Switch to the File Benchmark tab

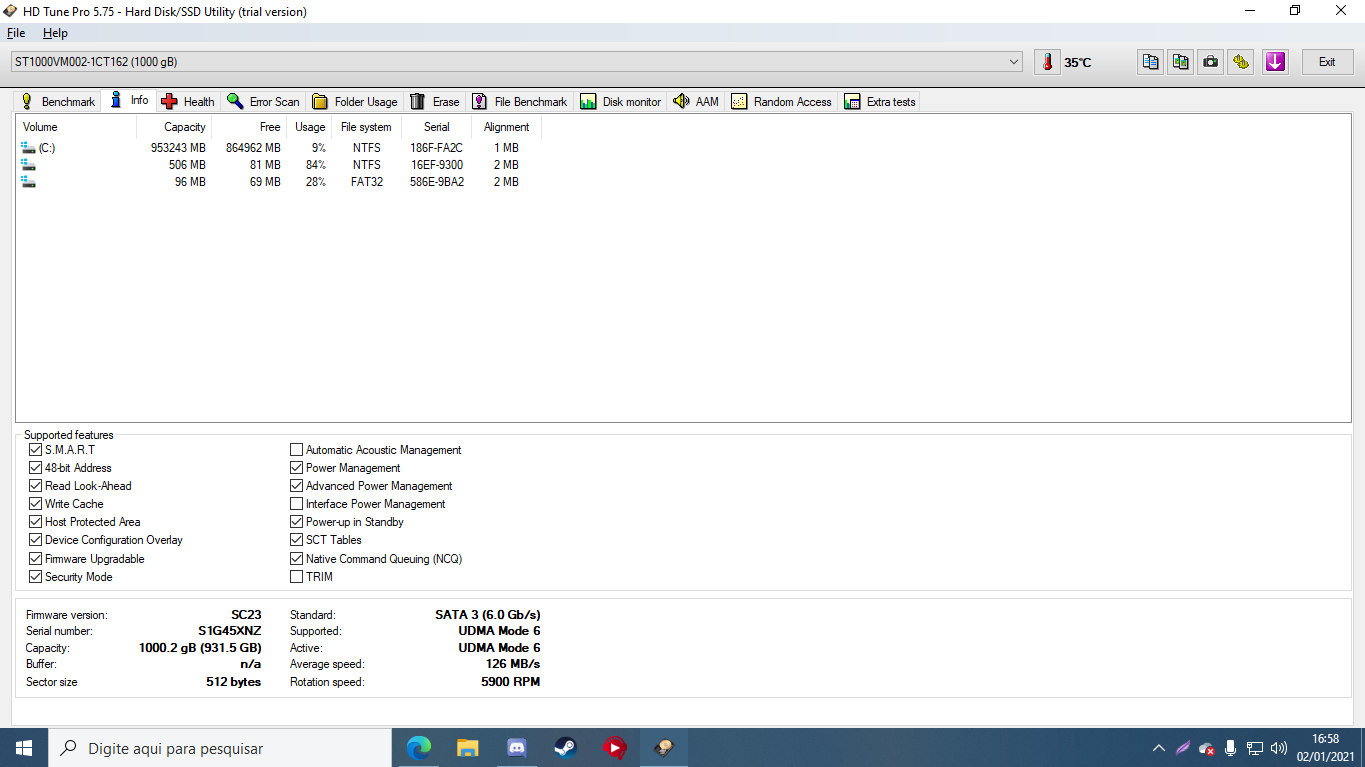point(520,102)
